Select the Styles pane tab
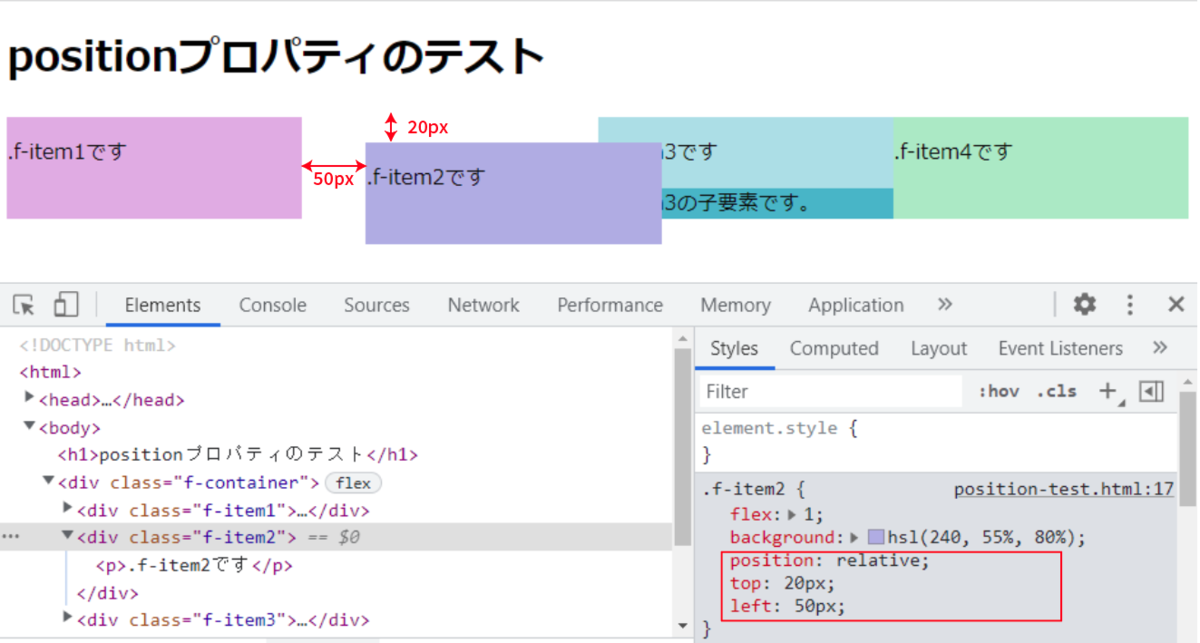Screen dimensions: 1200x643 pyautogui.click(x=734, y=348)
